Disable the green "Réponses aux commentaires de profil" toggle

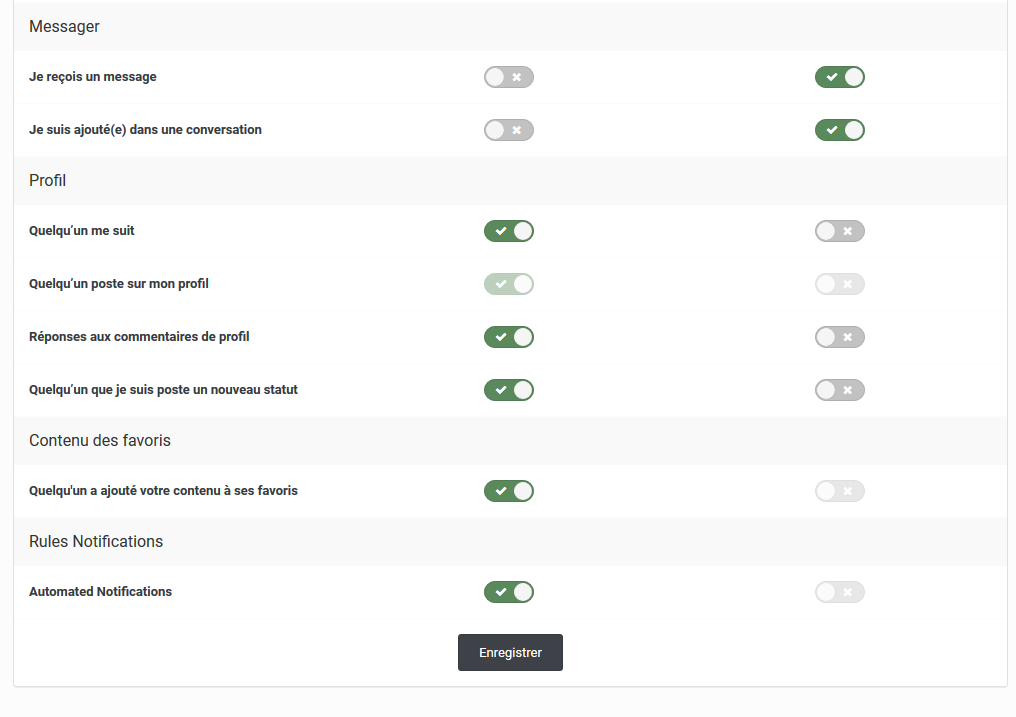(x=509, y=337)
